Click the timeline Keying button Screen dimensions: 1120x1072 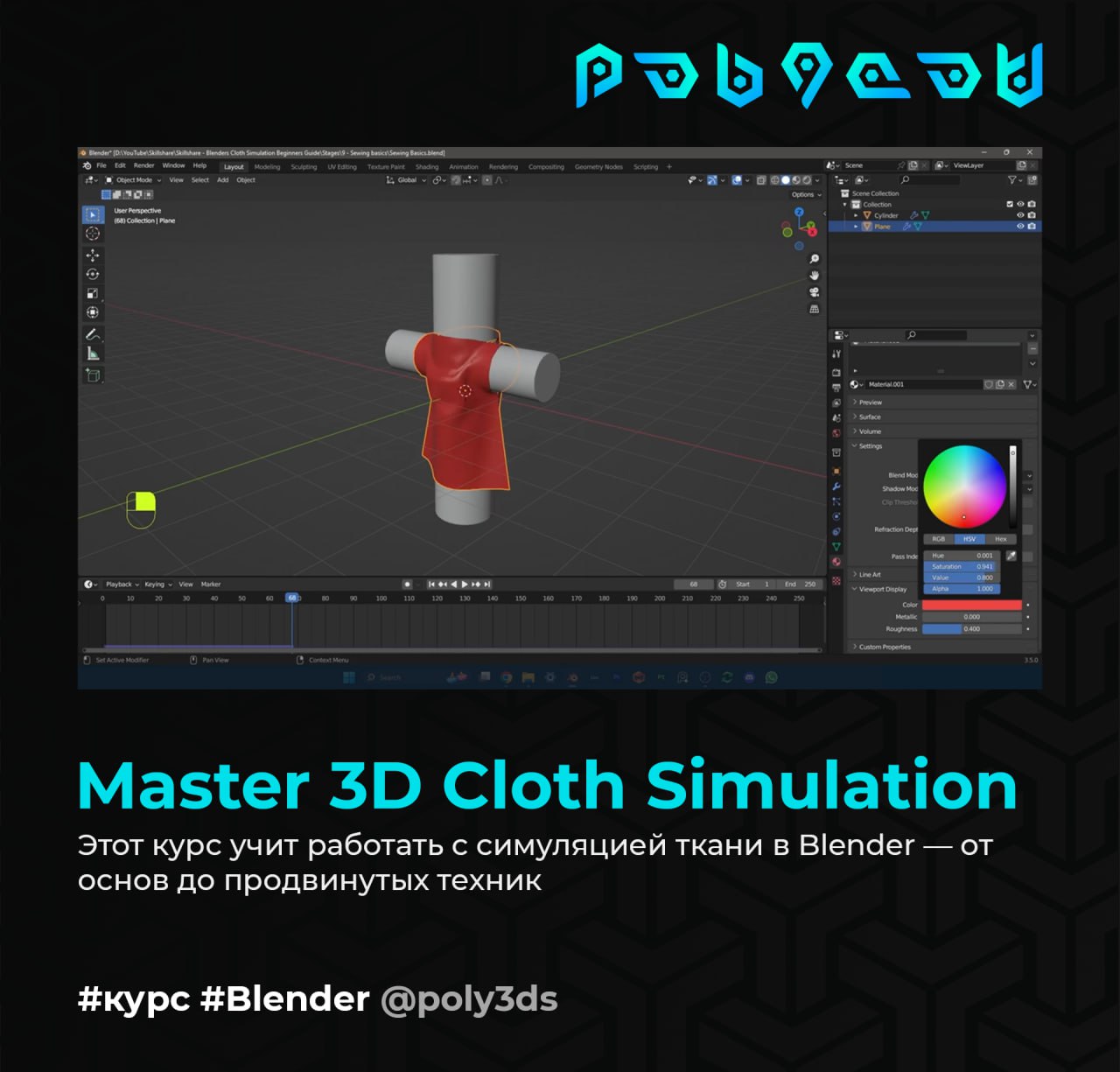pyautogui.click(x=157, y=585)
